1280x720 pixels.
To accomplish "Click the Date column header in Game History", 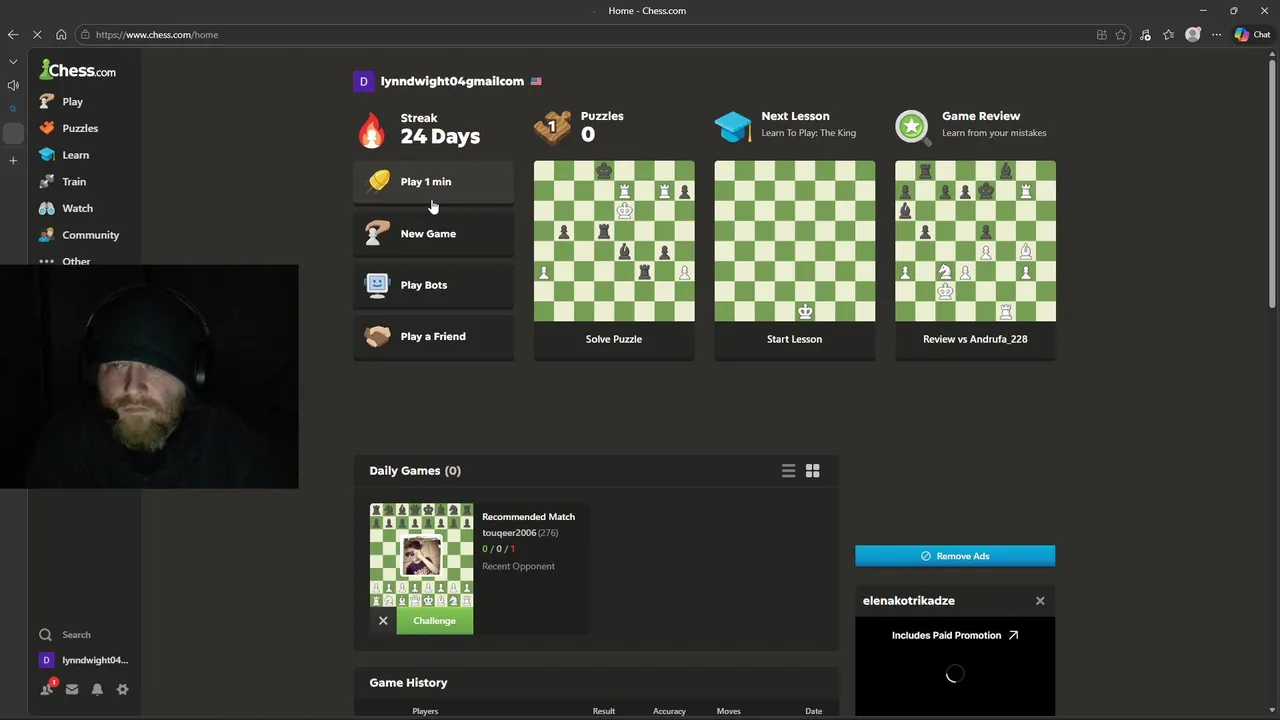I will click(814, 711).
